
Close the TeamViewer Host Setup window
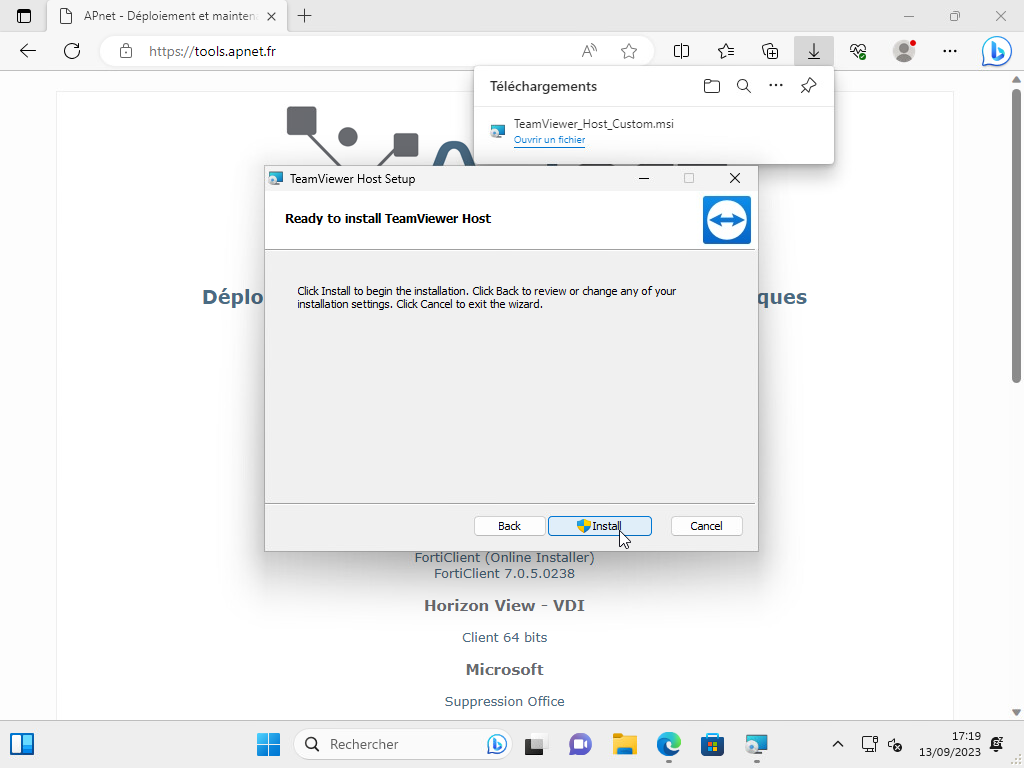(x=735, y=178)
